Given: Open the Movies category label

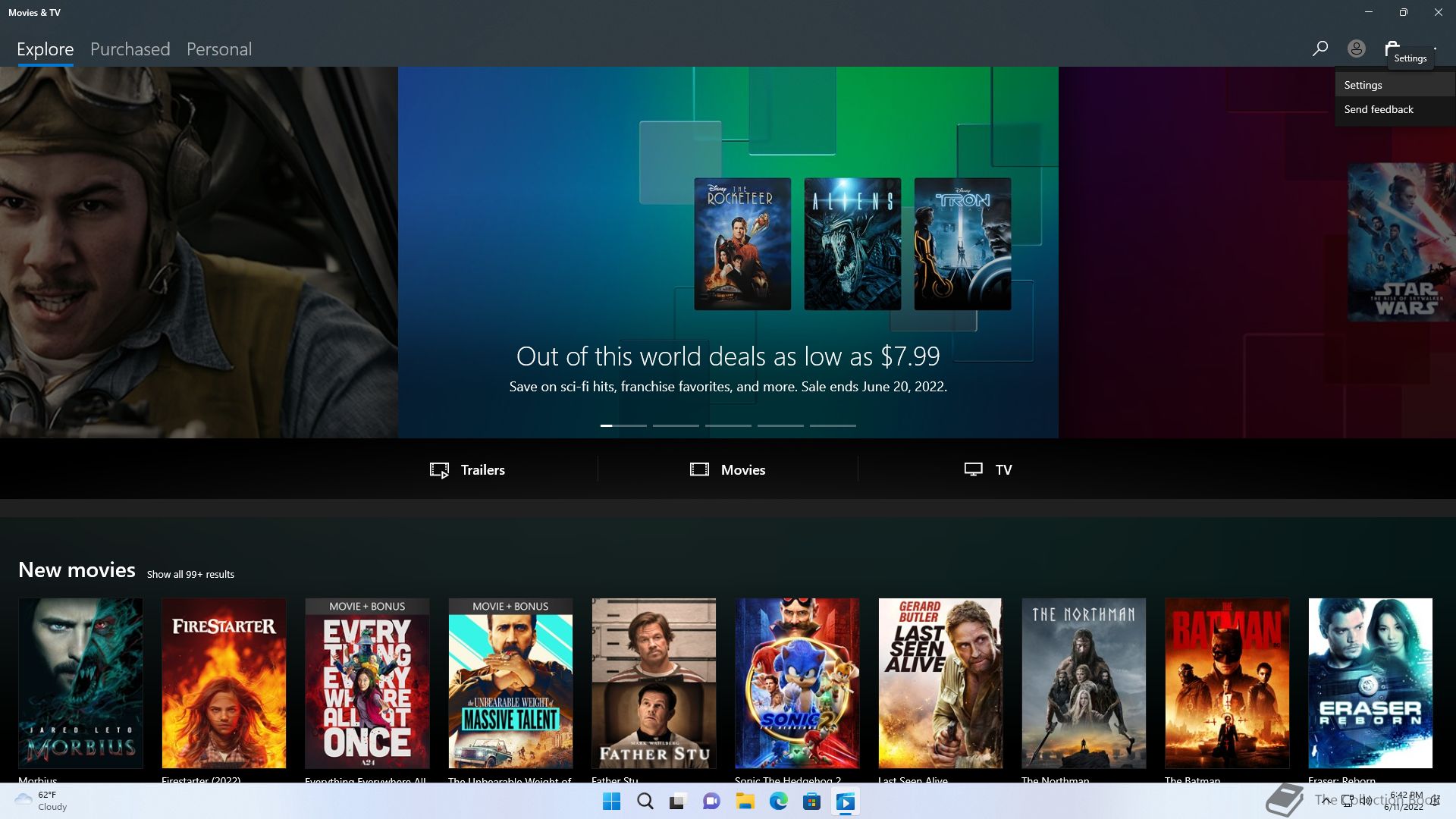Looking at the screenshot, I should pos(743,470).
